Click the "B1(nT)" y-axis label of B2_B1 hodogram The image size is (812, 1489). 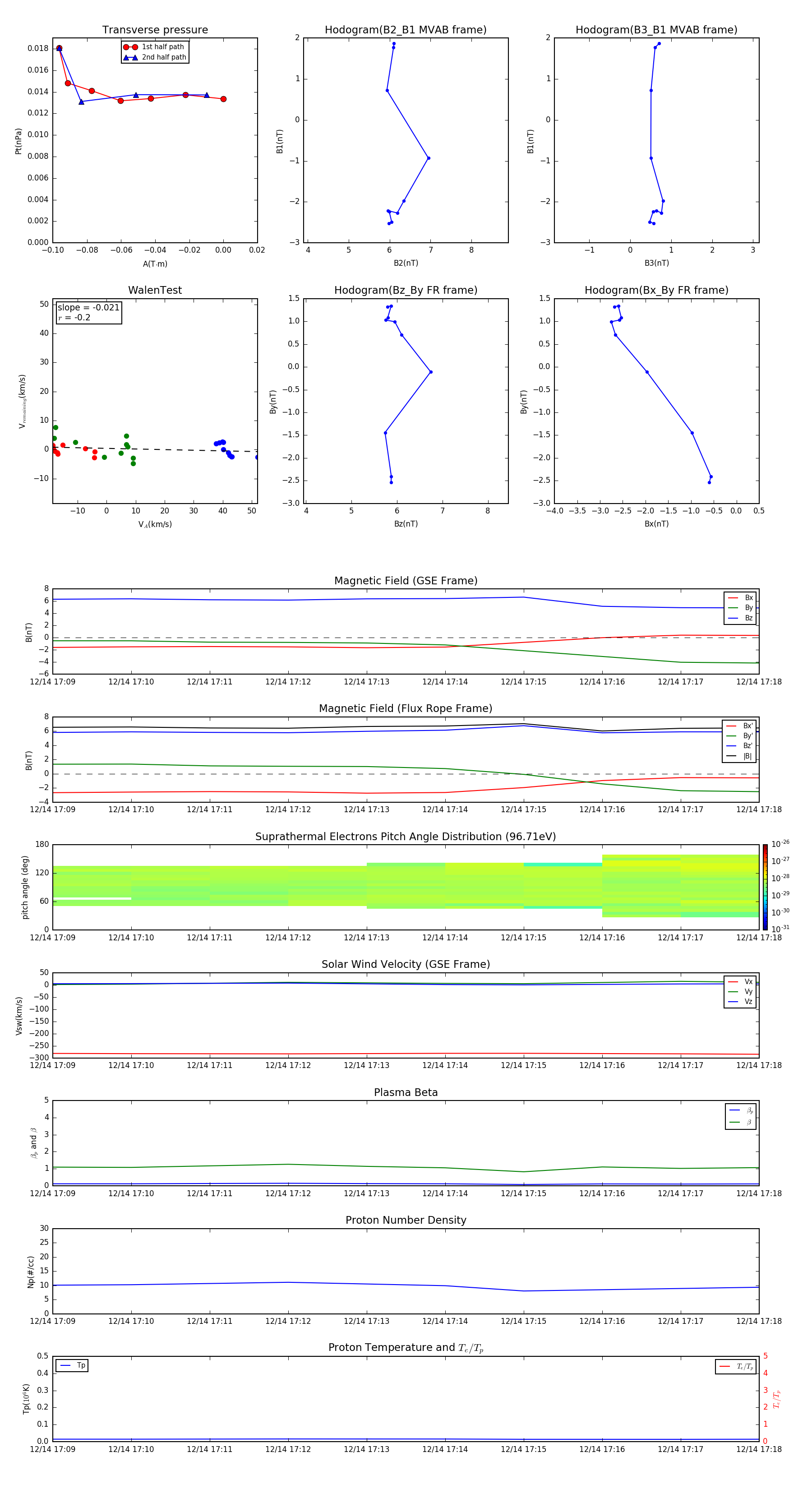pos(280,141)
